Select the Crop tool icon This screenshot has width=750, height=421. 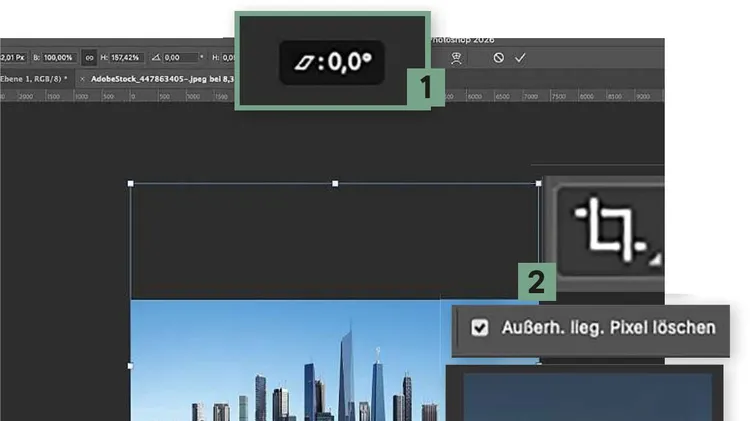click(x=611, y=228)
